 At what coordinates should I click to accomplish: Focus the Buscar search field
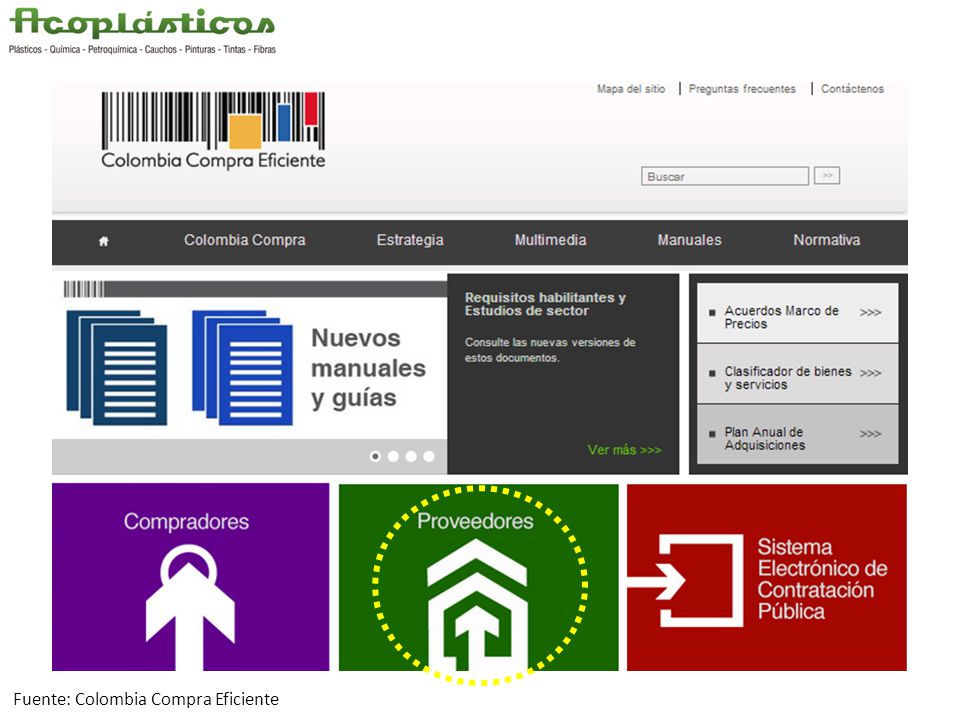tap(725, 176)
